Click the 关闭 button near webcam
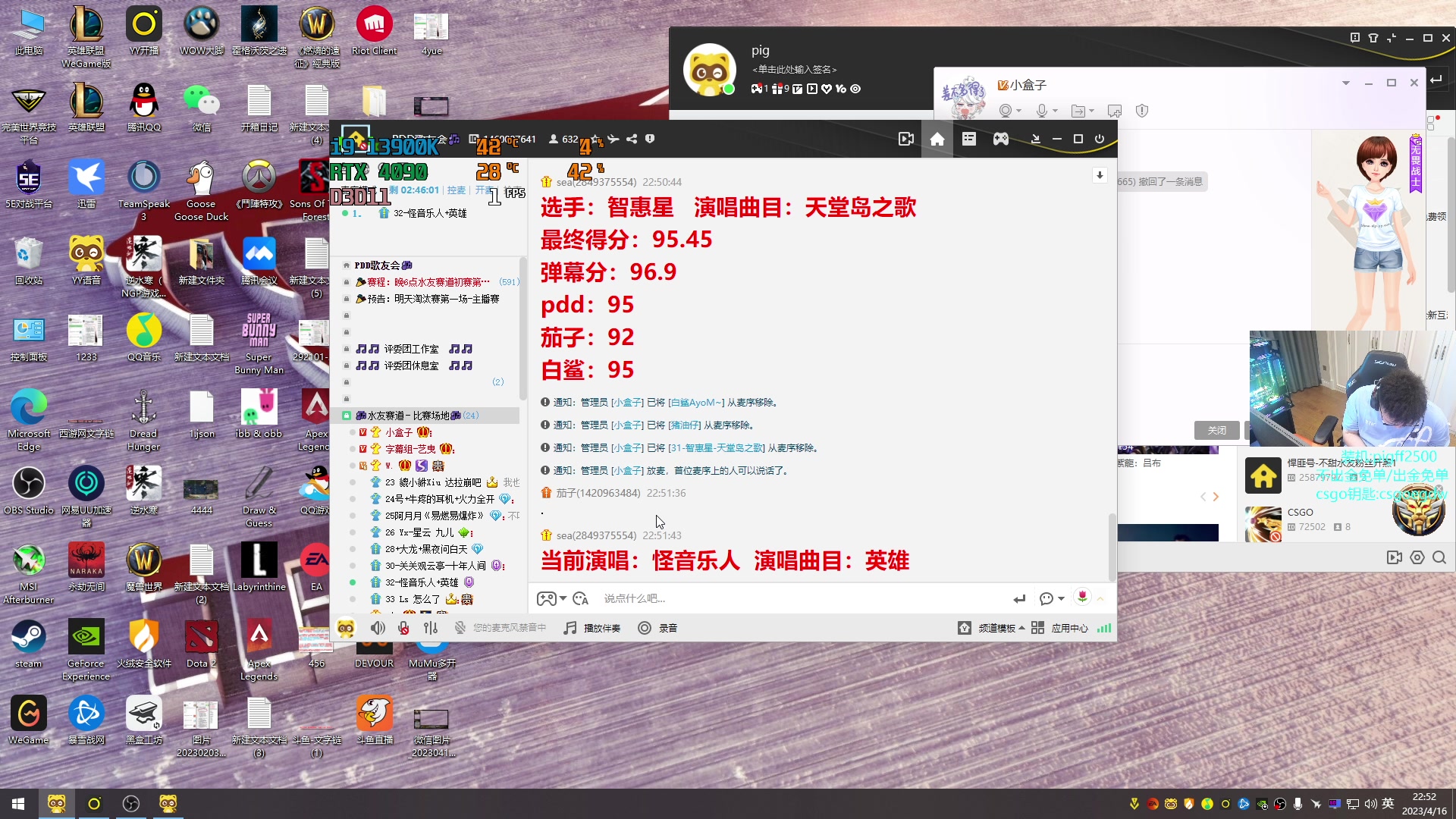 pos(1216,430)
